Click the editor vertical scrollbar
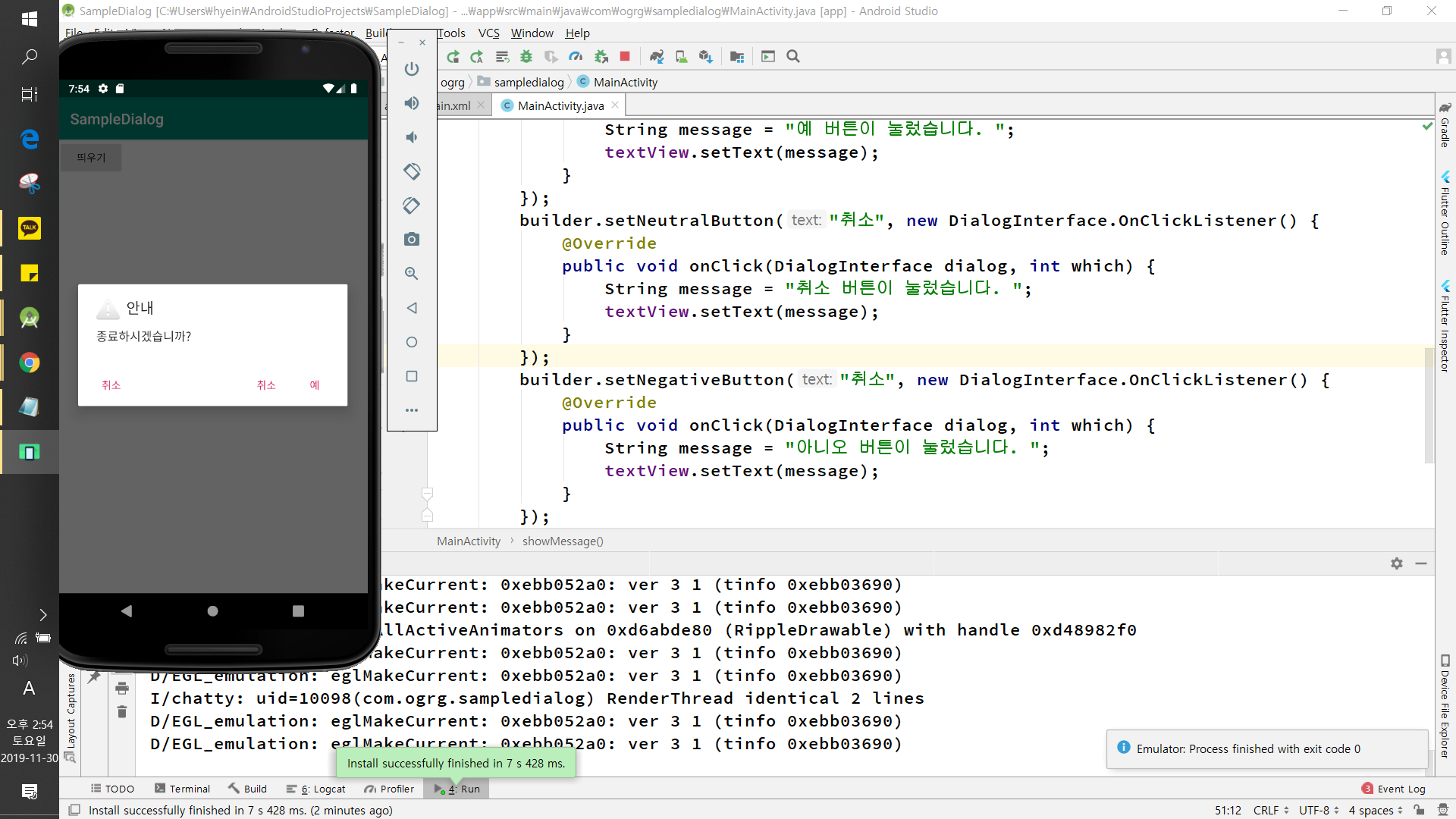 (1429, 406)
